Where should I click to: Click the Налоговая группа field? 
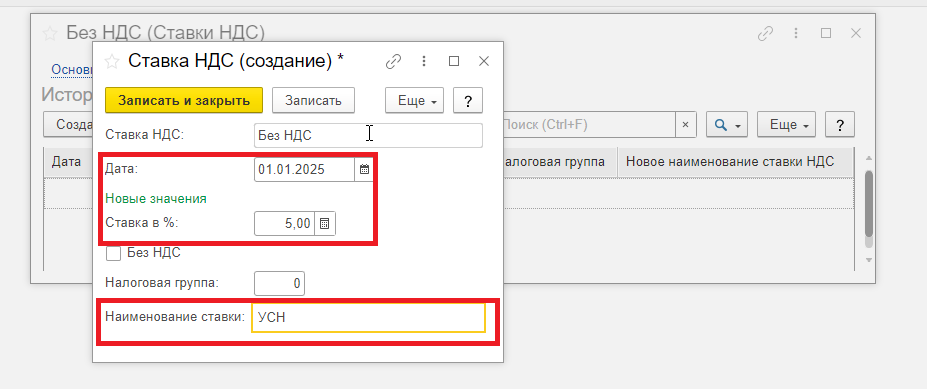[x=280, y=283]
